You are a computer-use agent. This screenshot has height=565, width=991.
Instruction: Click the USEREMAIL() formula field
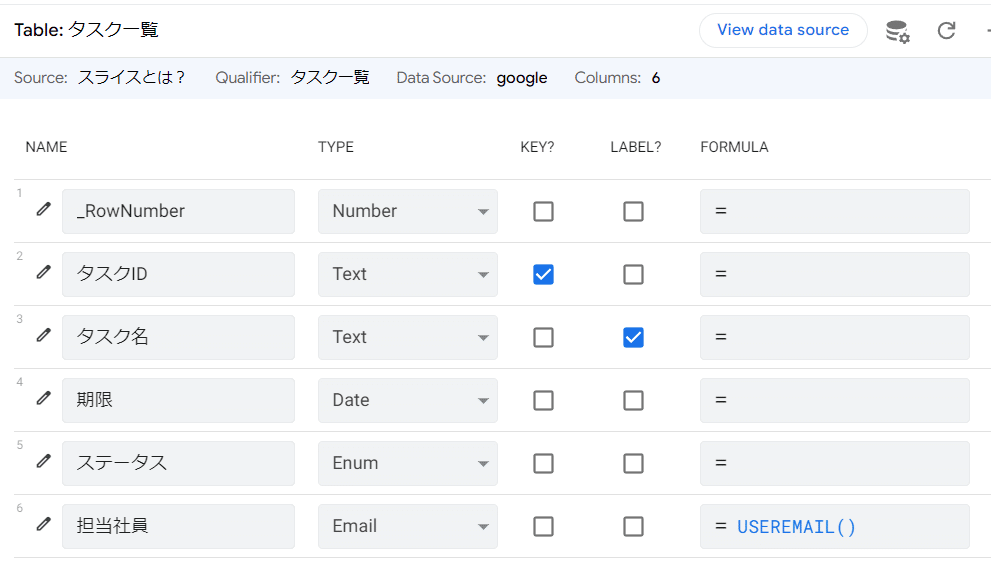tap(834, 526)
